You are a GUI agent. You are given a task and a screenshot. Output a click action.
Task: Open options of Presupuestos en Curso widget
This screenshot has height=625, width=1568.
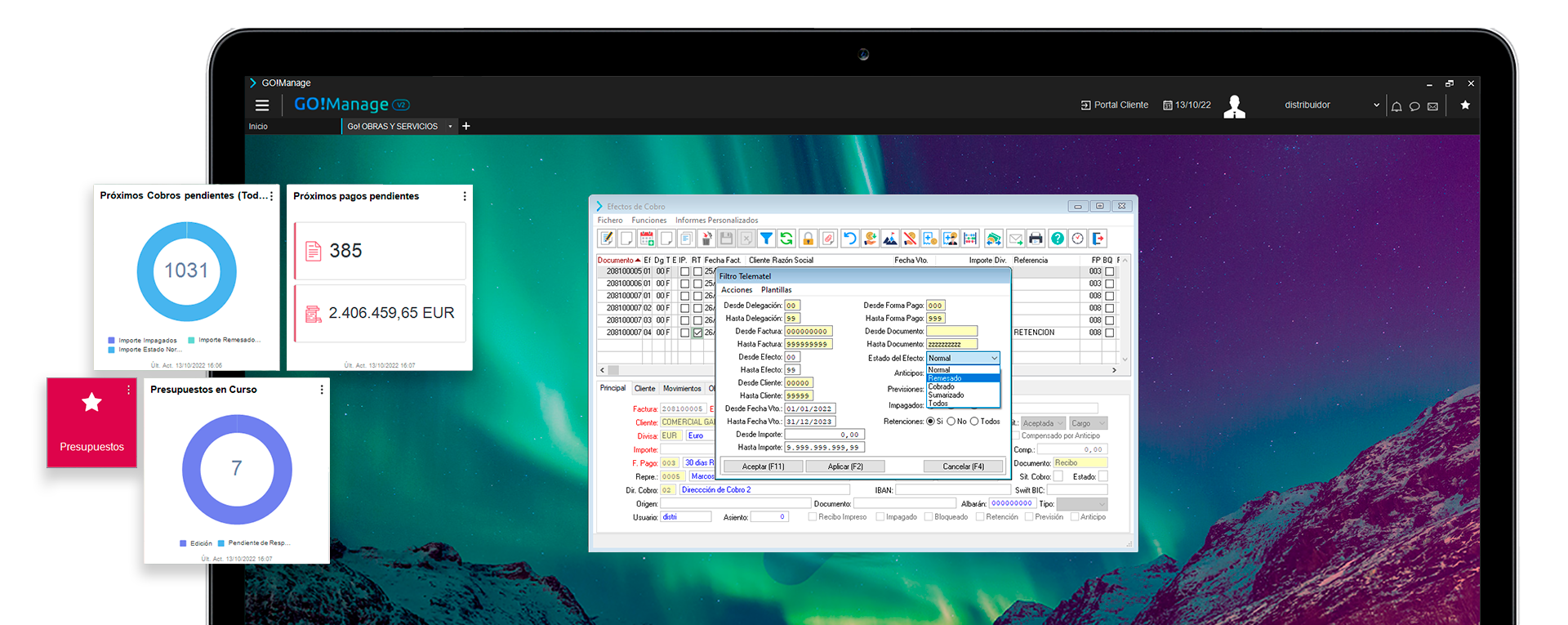[322, 390]
